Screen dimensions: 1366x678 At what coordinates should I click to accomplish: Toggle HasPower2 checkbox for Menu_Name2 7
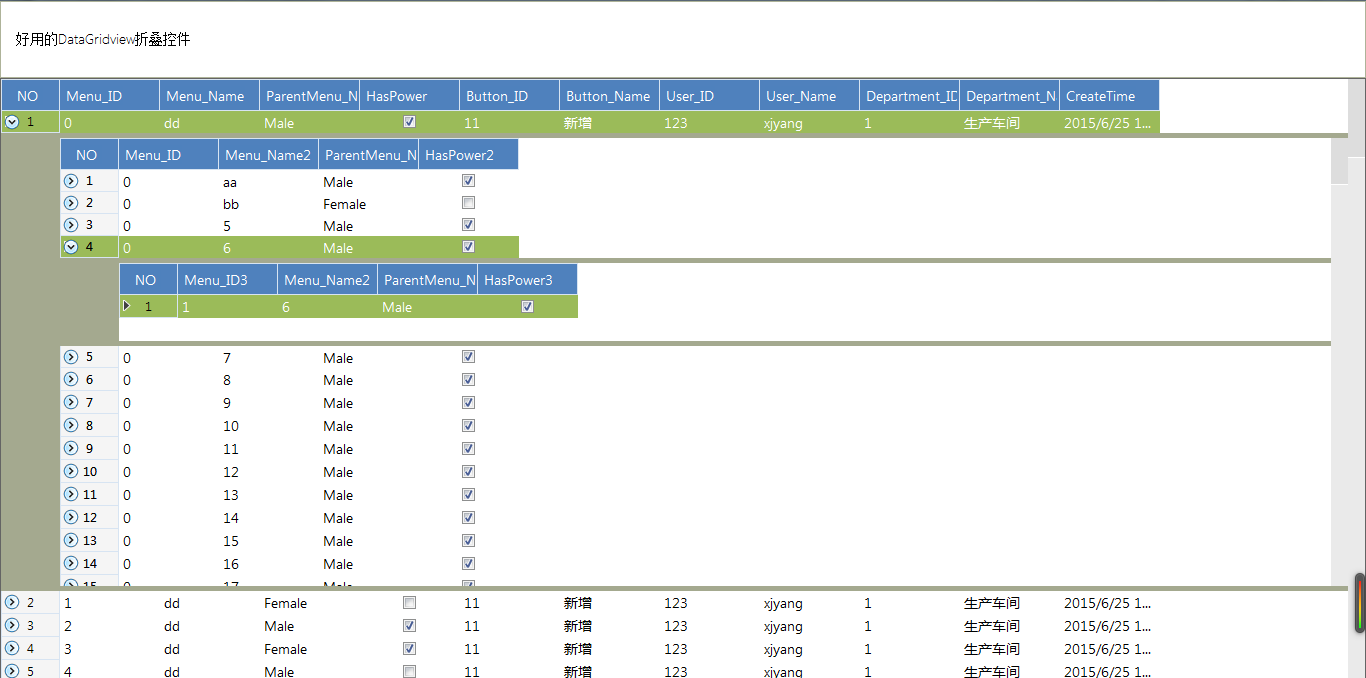click(468, 357)
